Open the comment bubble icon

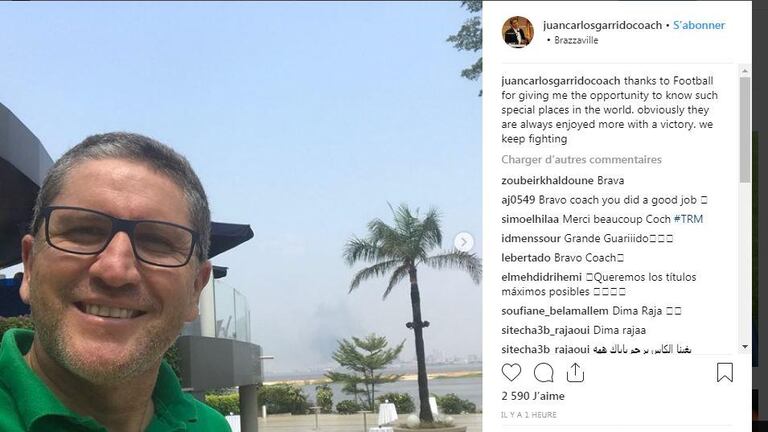tap(543, 373)
